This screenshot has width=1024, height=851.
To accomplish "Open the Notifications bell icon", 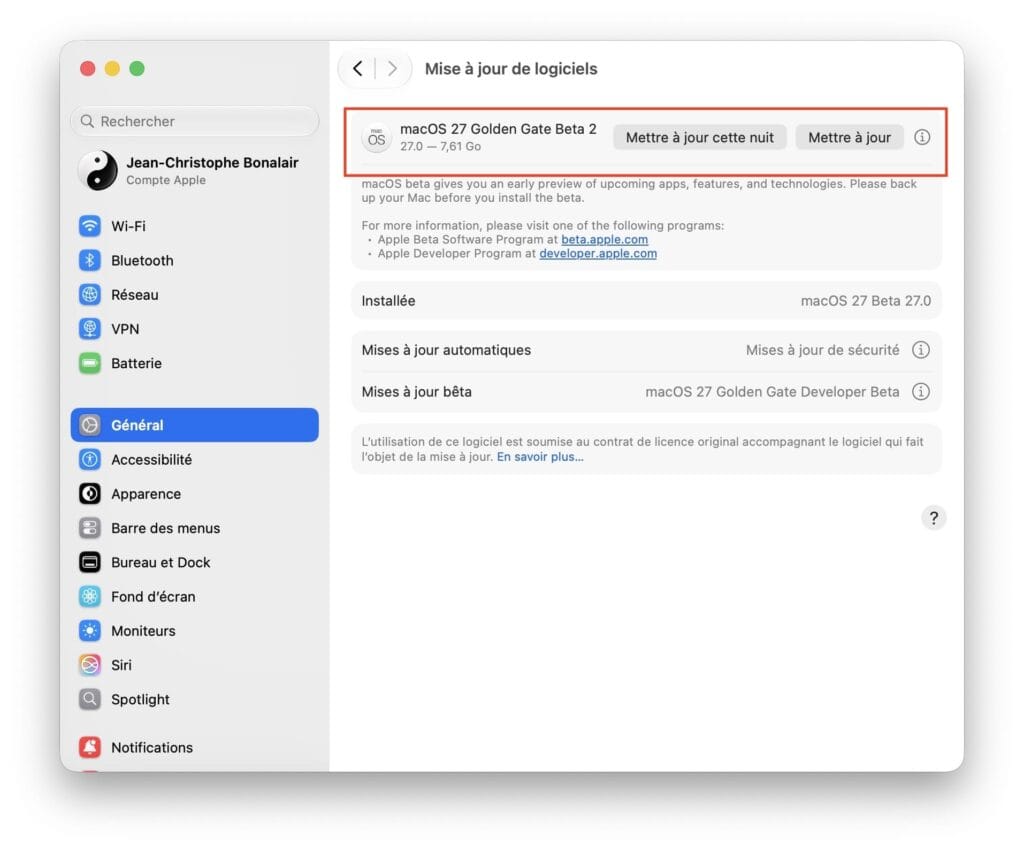I will coord(89,747).
